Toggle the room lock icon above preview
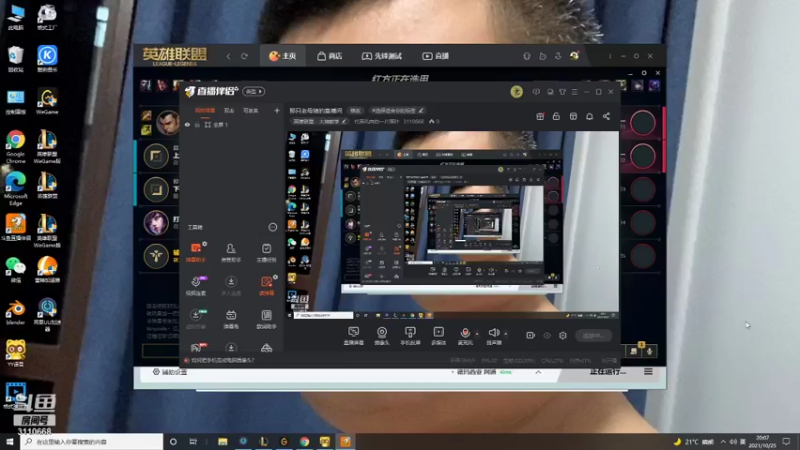Viewport: 800px width, 450px height. pyautogui.click(x=556, y=116)
